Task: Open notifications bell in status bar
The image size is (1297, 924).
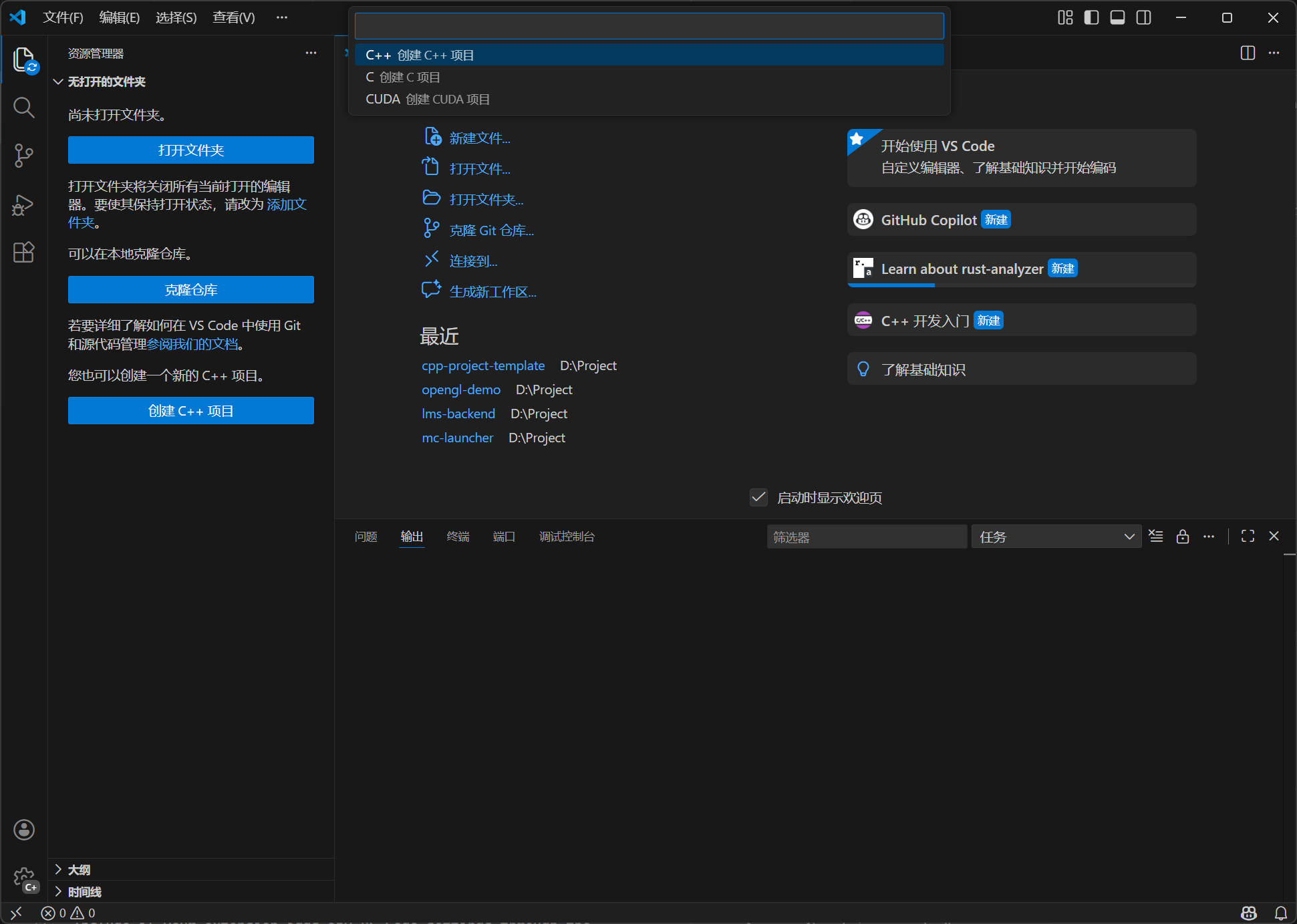Action: [x=1281, y=913]
